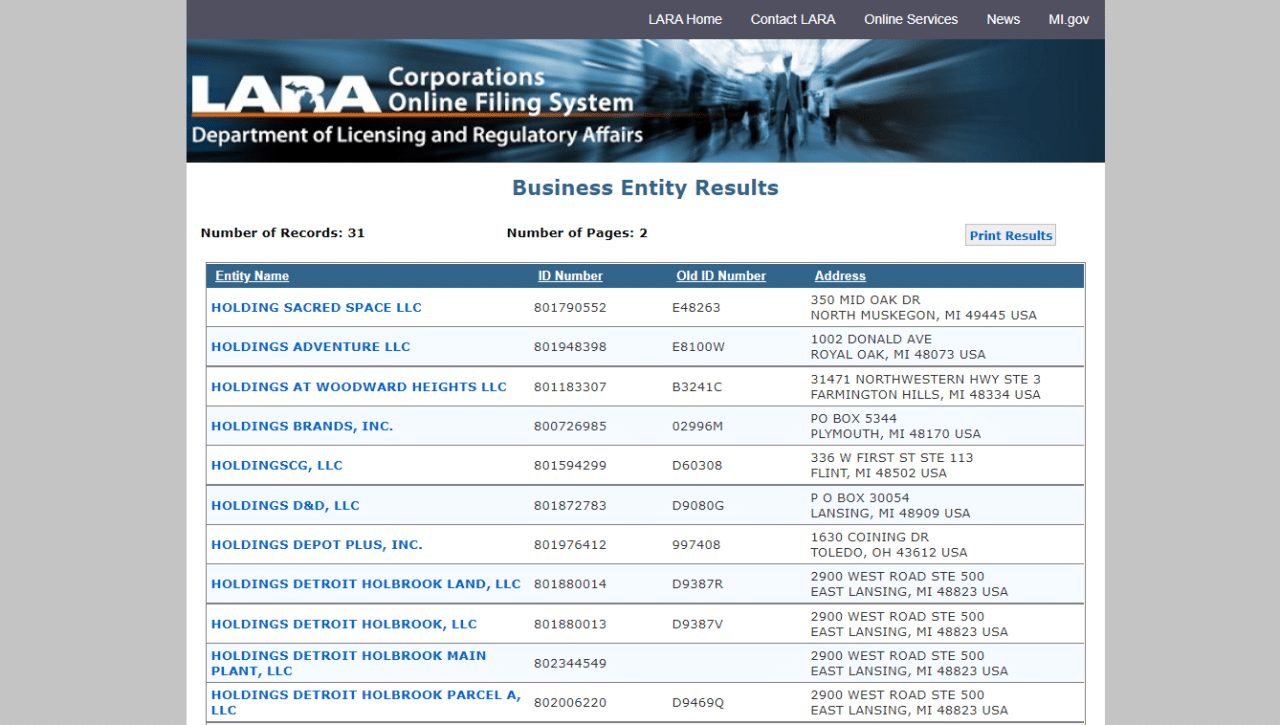The height and width of the screenshot is (725, 1280).
Task: Visit MI.gov from top bar
Action: (x=1069, y=19)
